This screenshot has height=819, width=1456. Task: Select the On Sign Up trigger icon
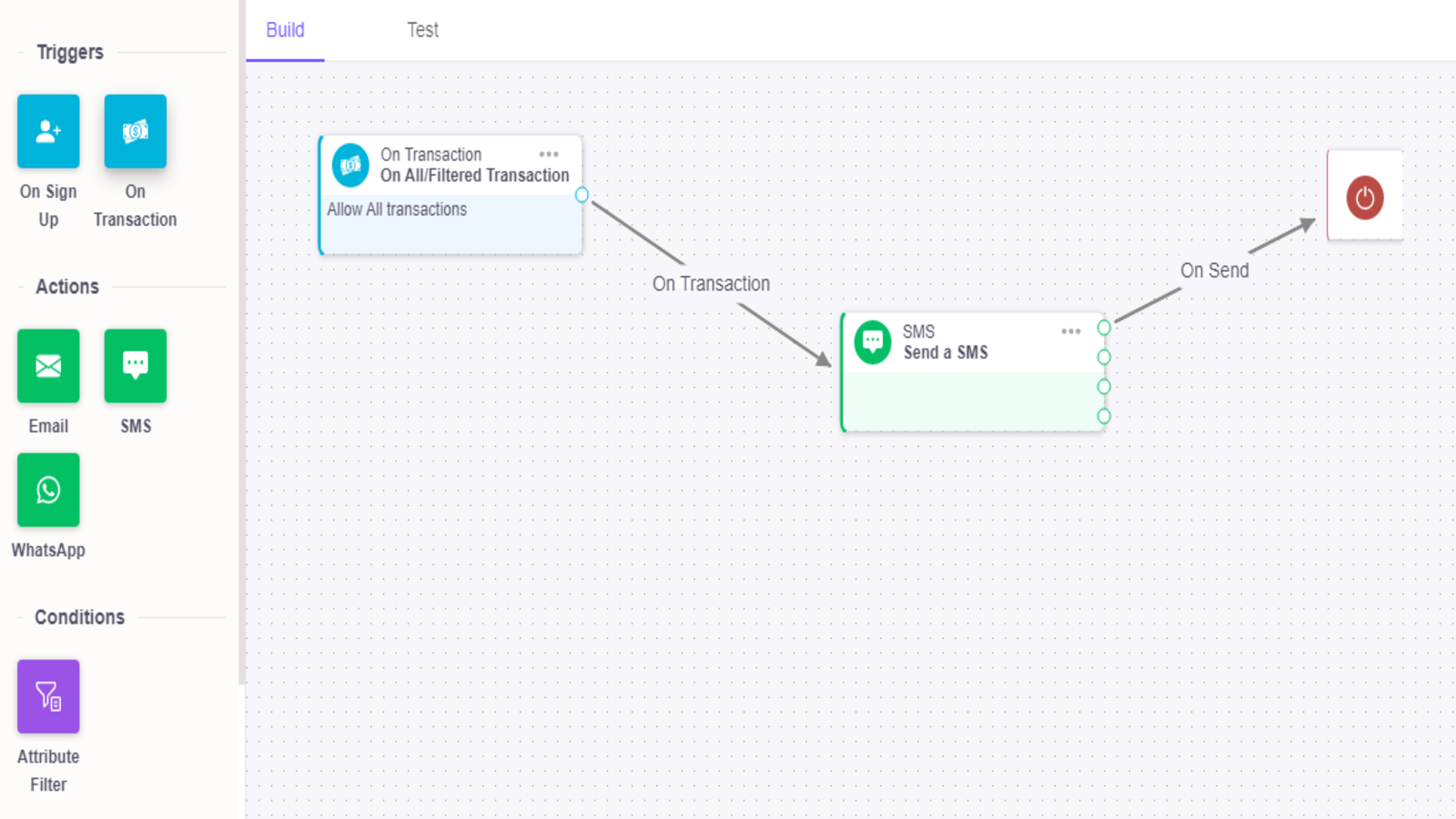(x=47, y=131)
